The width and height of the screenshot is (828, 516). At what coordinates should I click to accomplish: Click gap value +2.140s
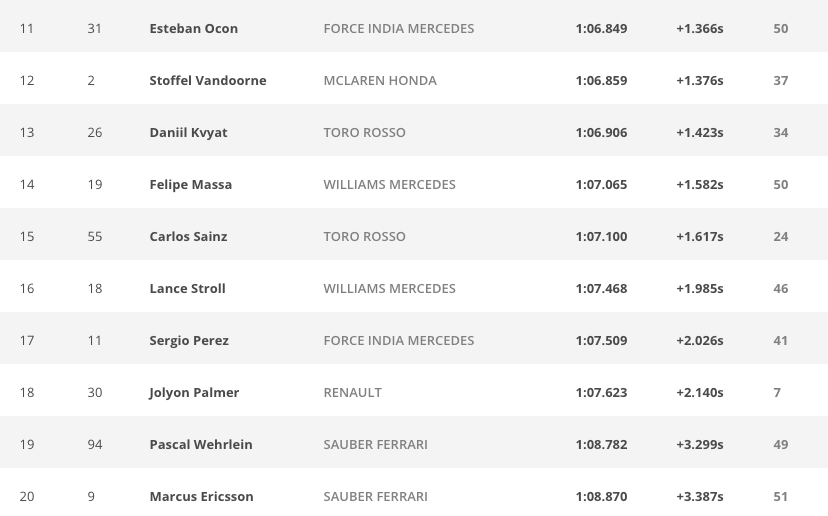click(699, 392)
